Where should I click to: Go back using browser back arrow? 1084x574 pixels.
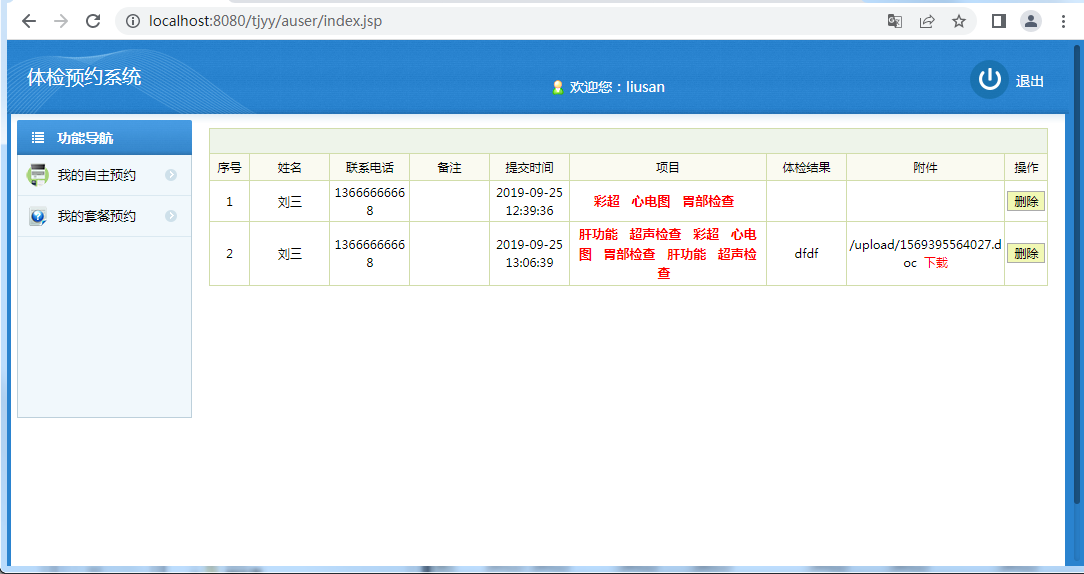click(28, 21)
